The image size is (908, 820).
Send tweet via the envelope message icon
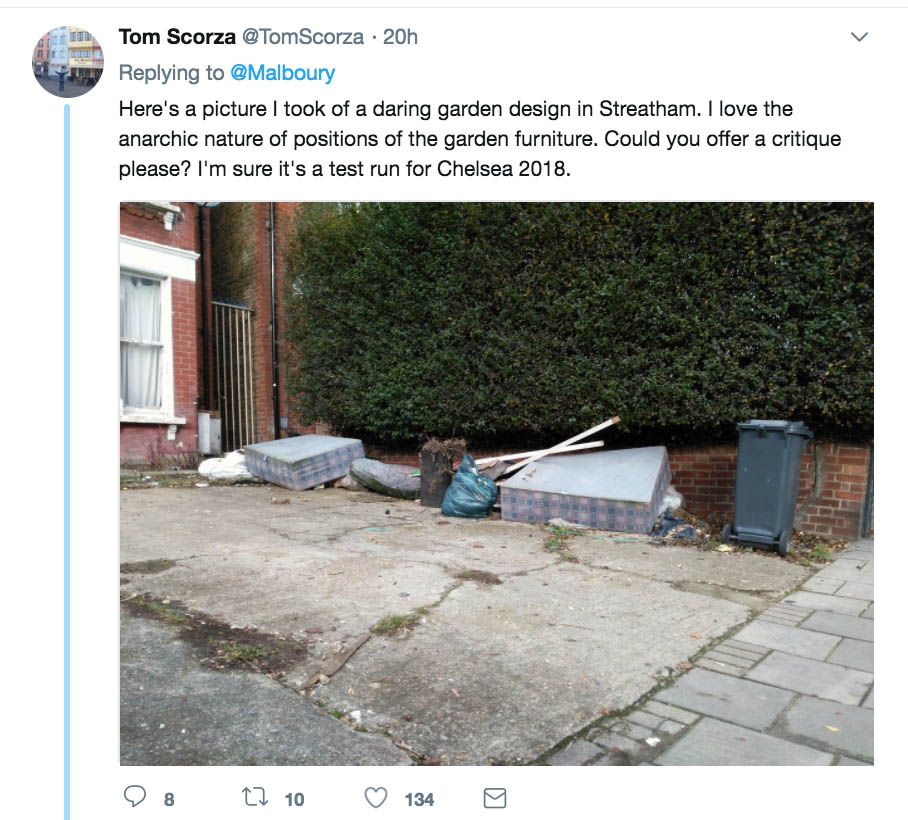point(495,798)
